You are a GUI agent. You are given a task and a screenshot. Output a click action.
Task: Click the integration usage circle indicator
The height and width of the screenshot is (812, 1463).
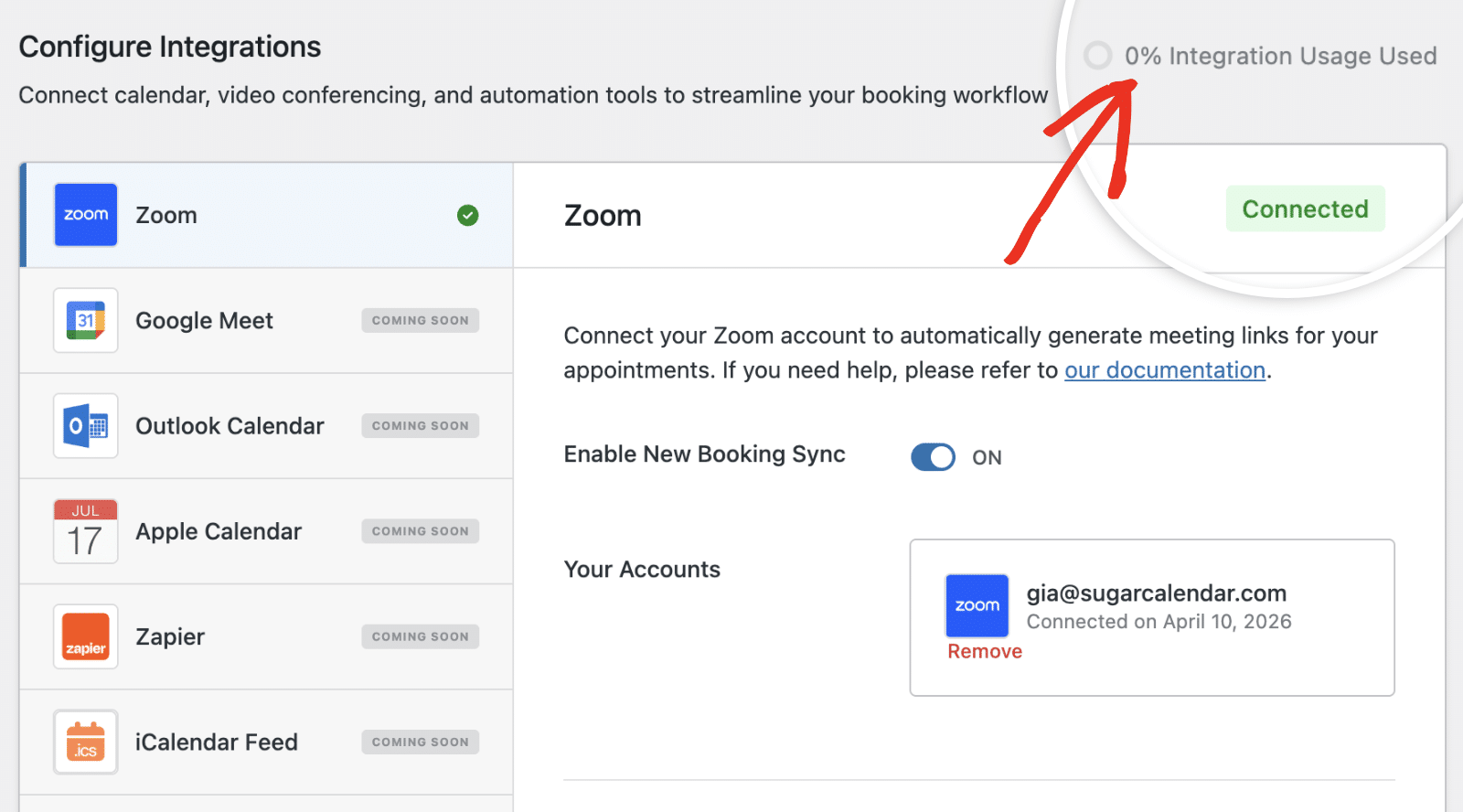point(1098,56)
